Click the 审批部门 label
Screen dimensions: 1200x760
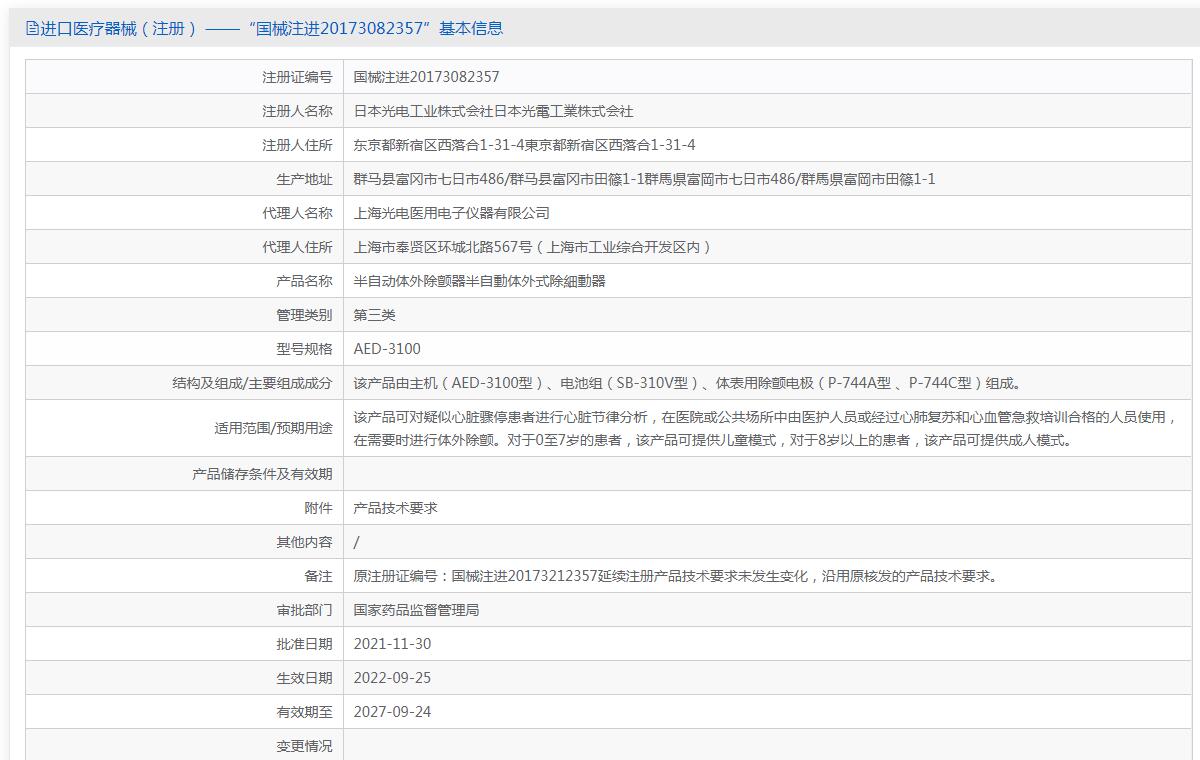(x=304, y=610)
